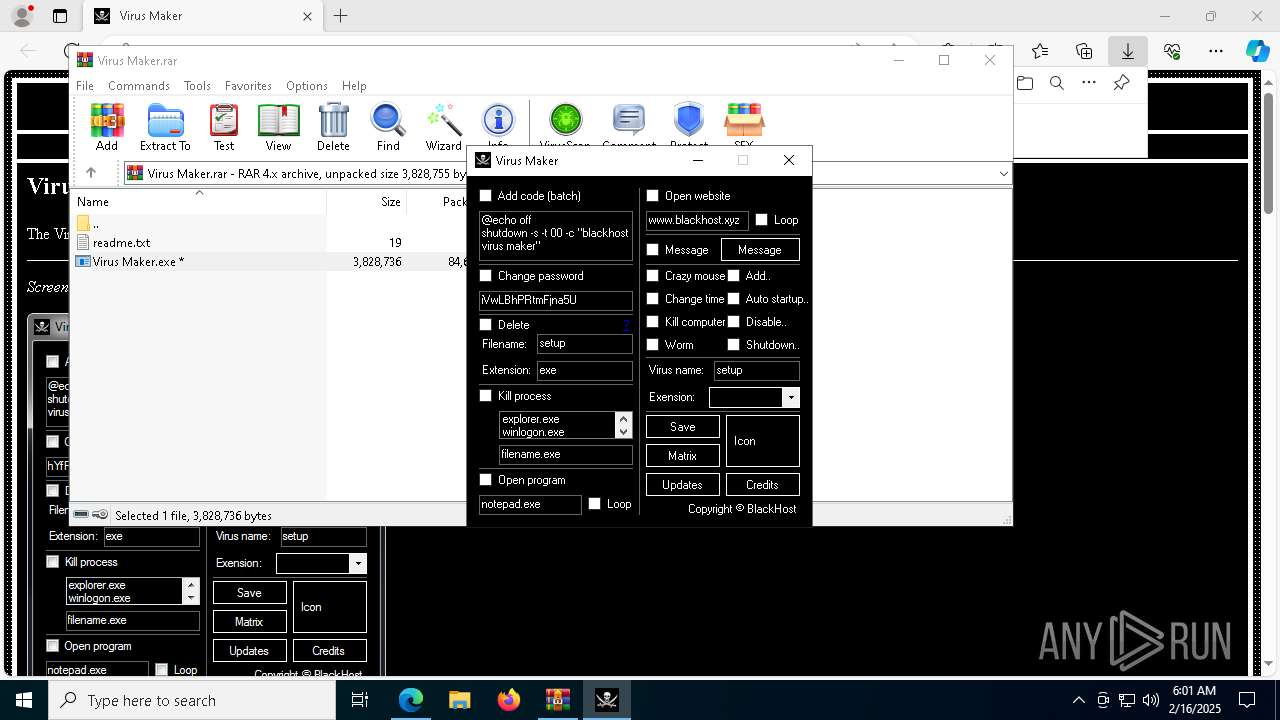Toggle Kill process checkbox in Virus Maker dialog

486,396
